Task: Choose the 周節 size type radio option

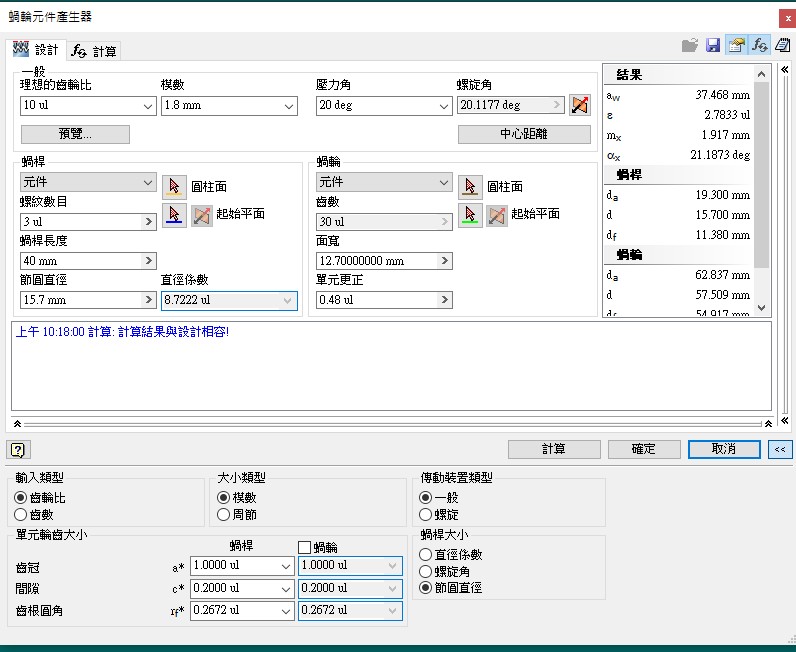Action: (223, 514)
